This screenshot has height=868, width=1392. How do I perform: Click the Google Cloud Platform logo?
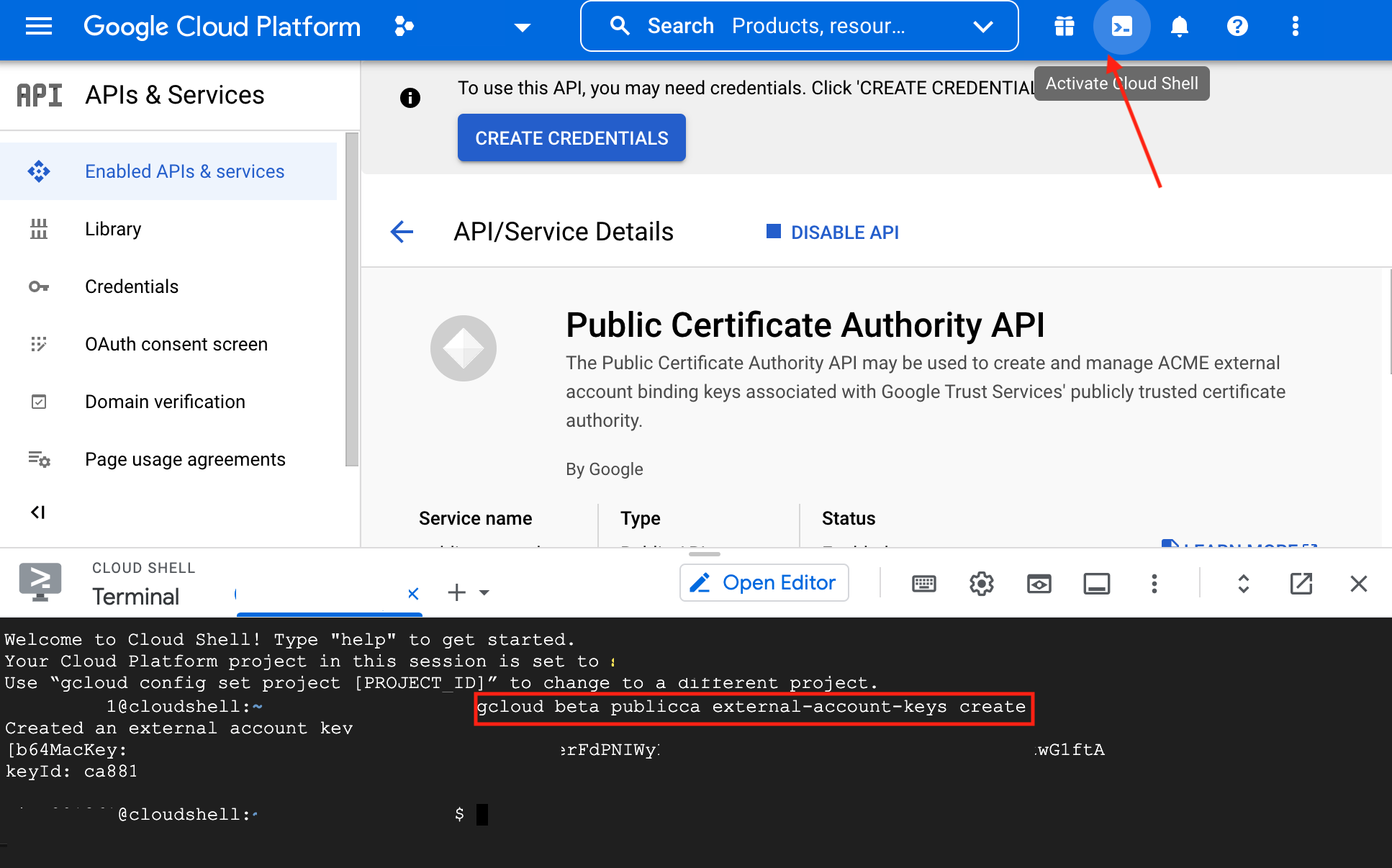(222, 27)
